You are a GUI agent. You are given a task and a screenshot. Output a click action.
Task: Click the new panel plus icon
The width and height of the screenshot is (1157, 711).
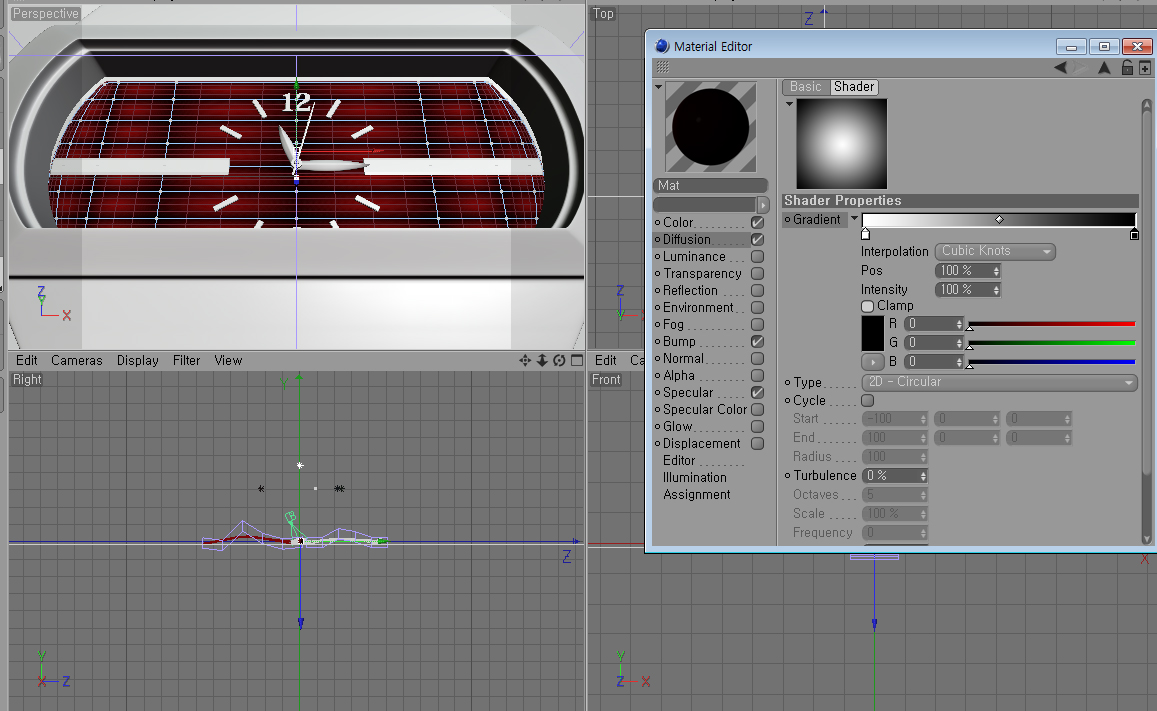point(1144,68)
